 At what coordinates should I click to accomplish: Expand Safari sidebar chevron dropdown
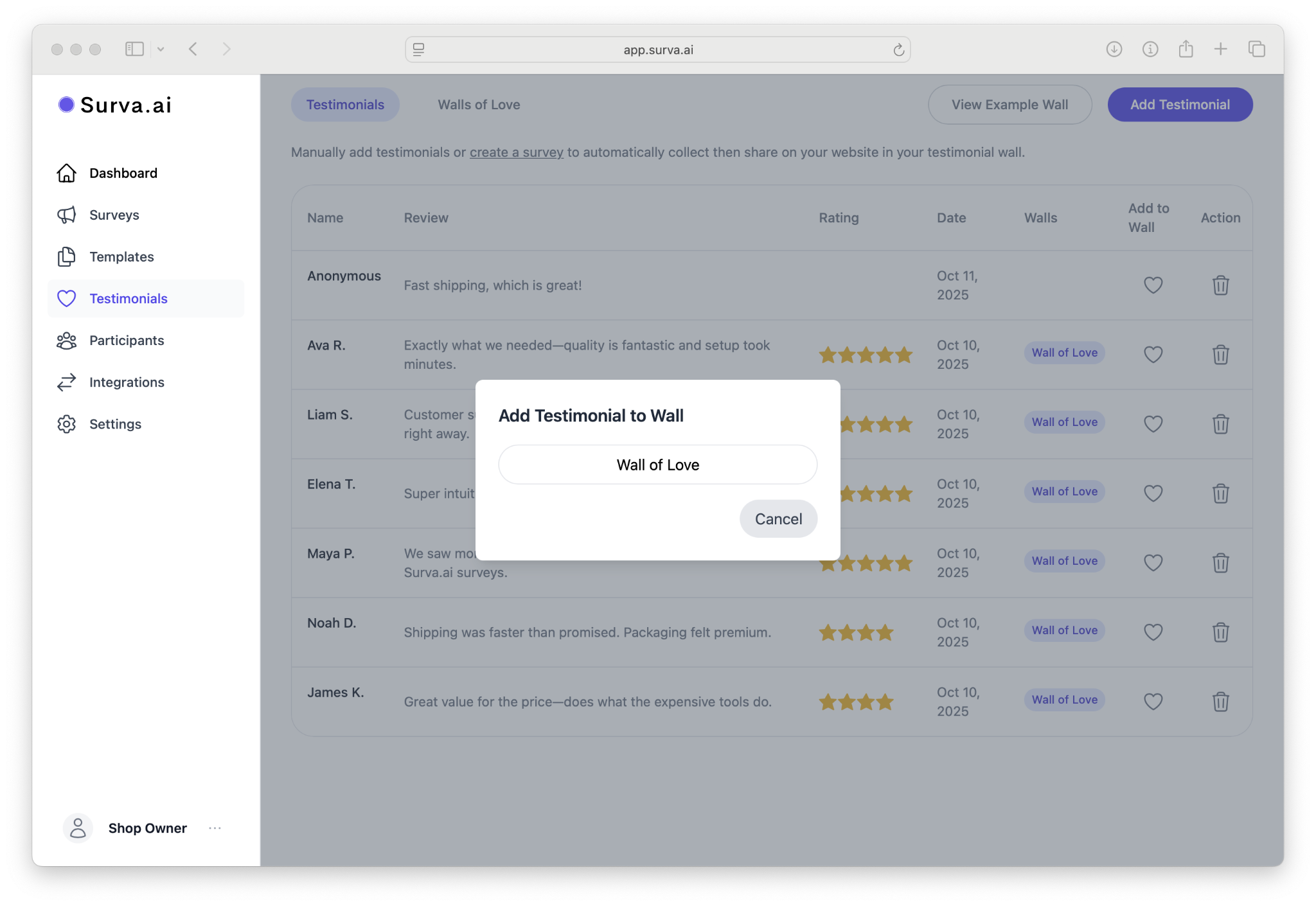point(161,49)
